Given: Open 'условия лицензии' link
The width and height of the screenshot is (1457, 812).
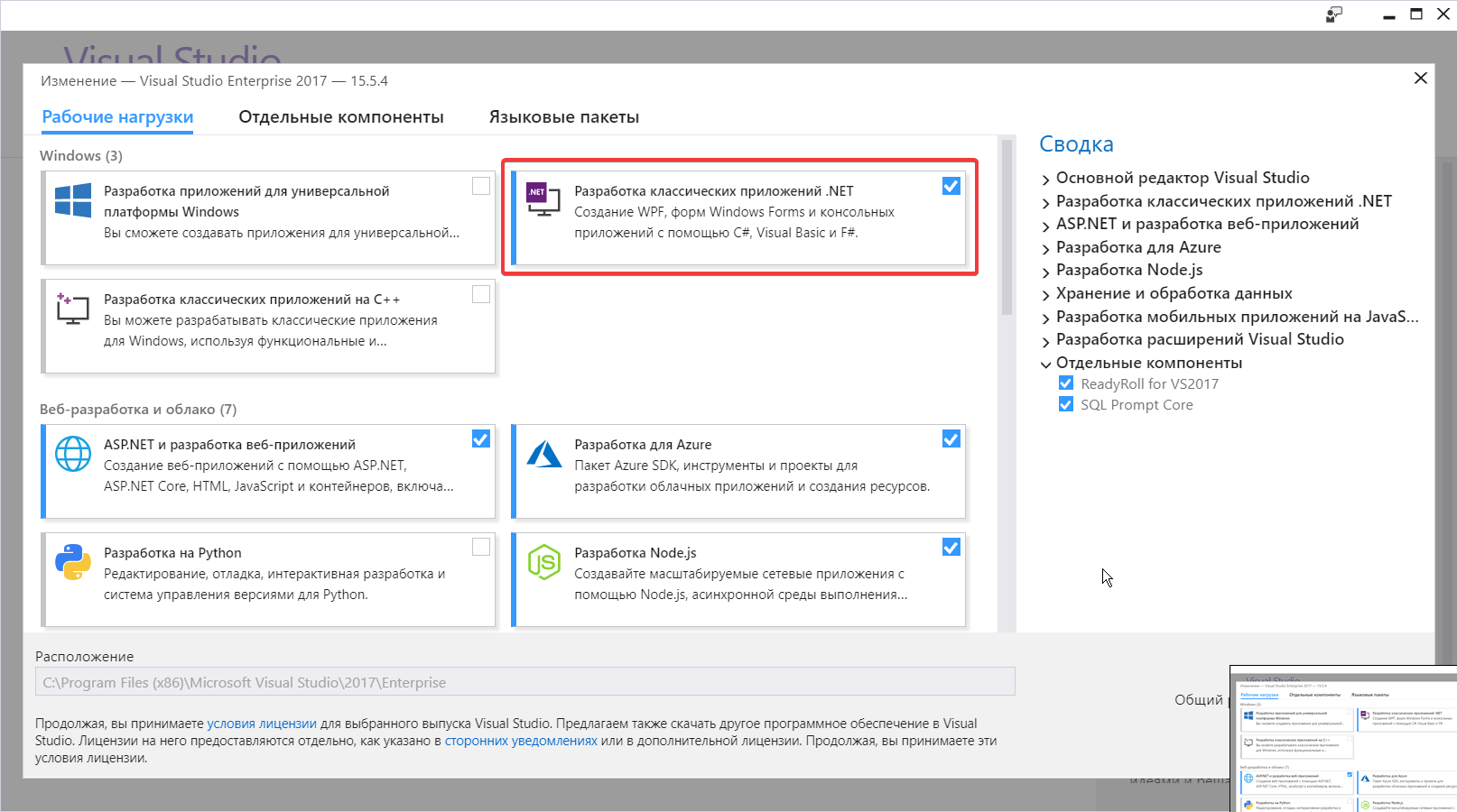Looking at the screenshot, I should pyautogui.click(x=262, y=724).
